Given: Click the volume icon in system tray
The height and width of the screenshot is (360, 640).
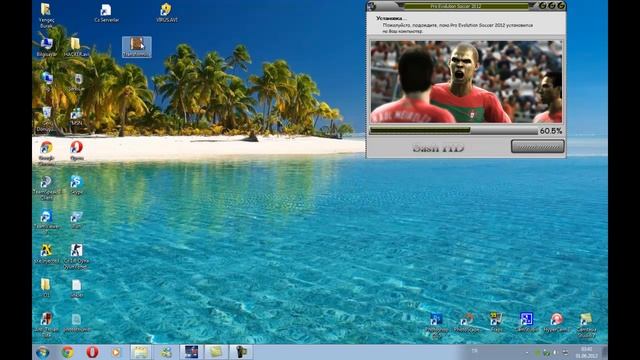Looking at the screenshot, I should pos(556,352).
